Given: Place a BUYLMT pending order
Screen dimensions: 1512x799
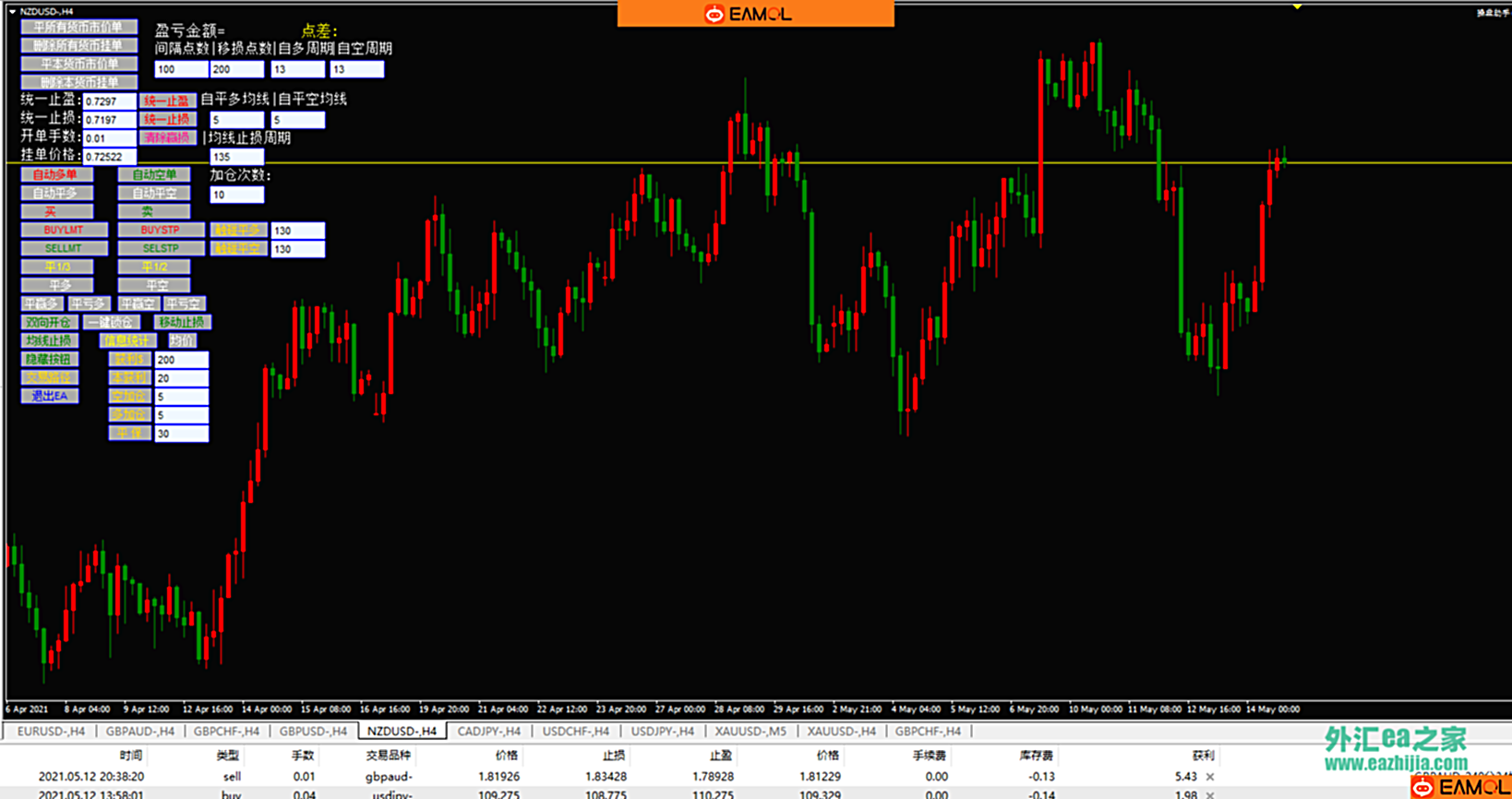Looking at the screenshot, I should point(64,230).
